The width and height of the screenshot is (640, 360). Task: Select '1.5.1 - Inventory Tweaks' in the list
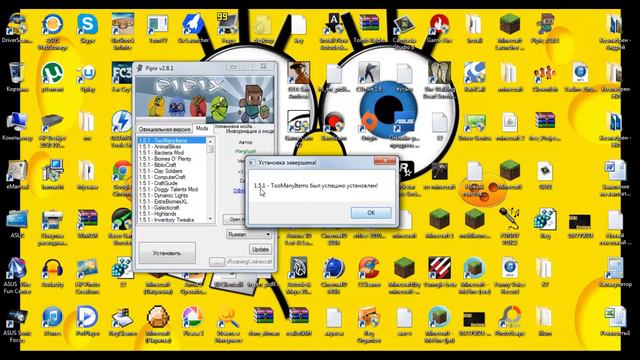point(172,220)
